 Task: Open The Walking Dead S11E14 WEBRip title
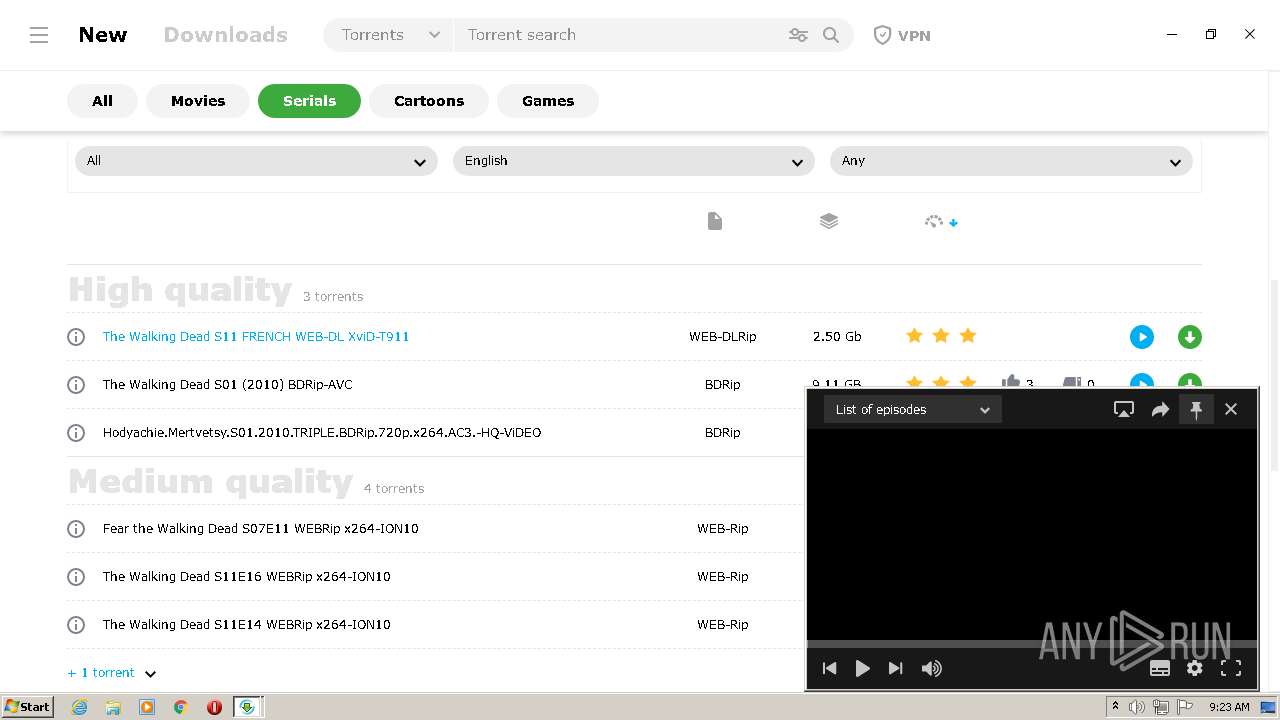(247, 625)
